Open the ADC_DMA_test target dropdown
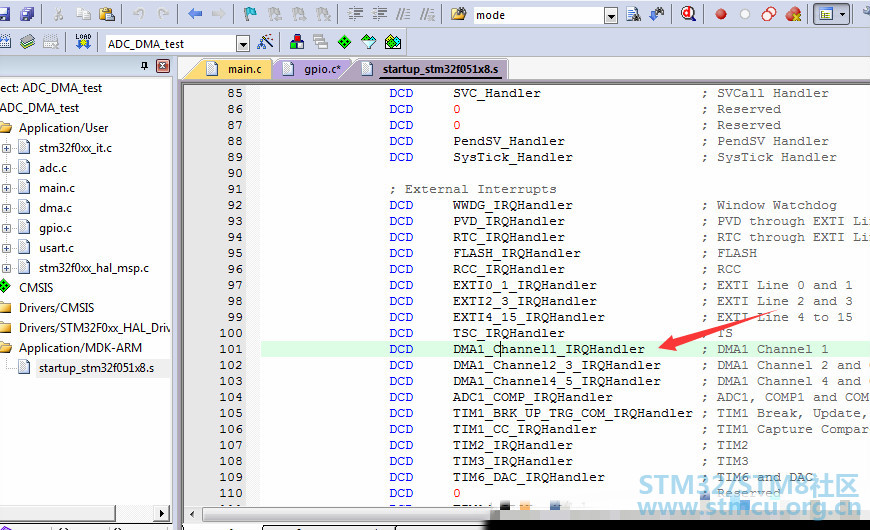 click(x=242, y=43)
